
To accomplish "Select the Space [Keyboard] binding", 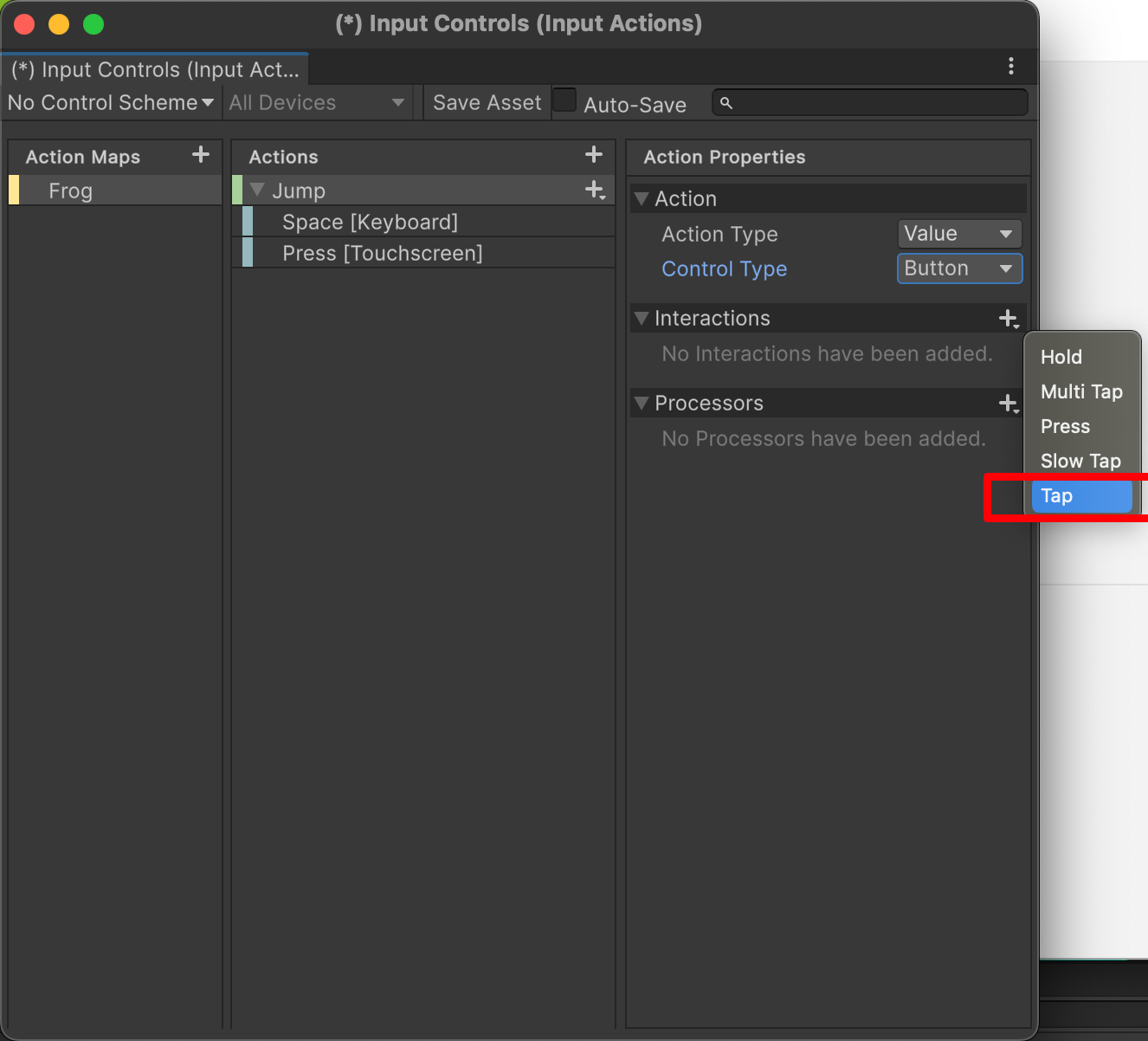I will coord(429,223).
